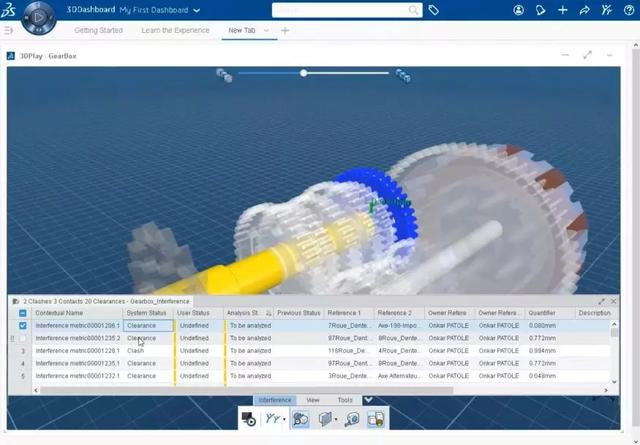Image resolution: width=640 pixels, height=445 pixels.
Task: Click the 3DPlay widget app icon
Action: [x=11, y=56]
